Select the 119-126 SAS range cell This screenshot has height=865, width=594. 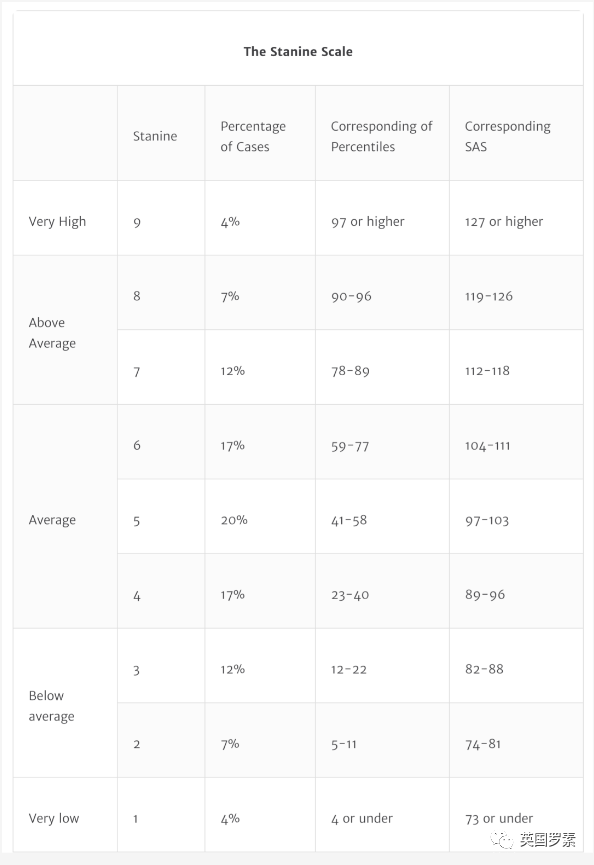pyautogui.click(x=489, y=296)
